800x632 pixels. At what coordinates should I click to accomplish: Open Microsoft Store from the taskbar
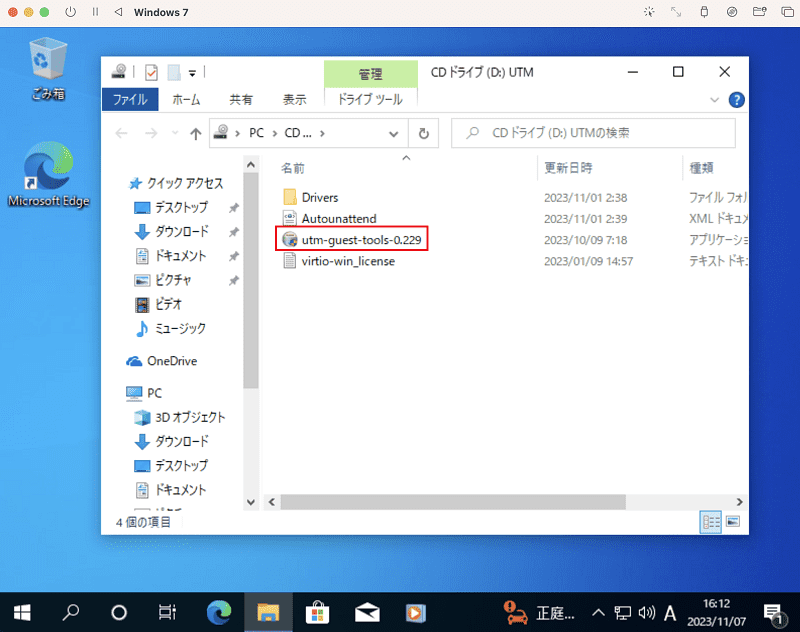point(317,613)
